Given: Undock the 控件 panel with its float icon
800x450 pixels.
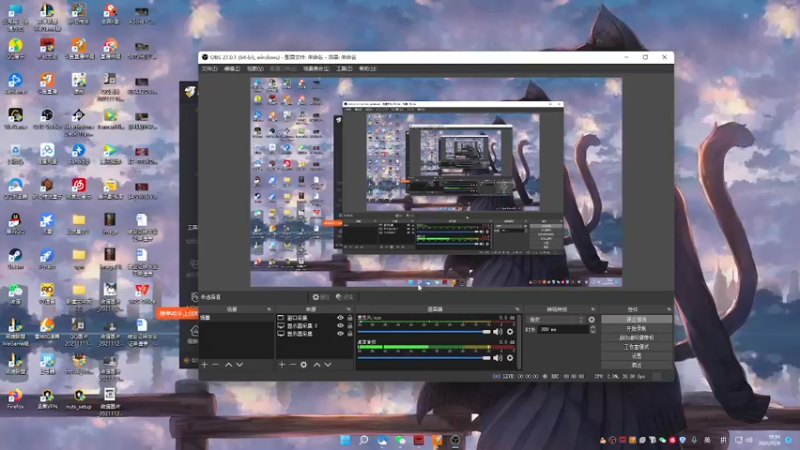Looking at the screenshot, I should click(x=669, y=309).
